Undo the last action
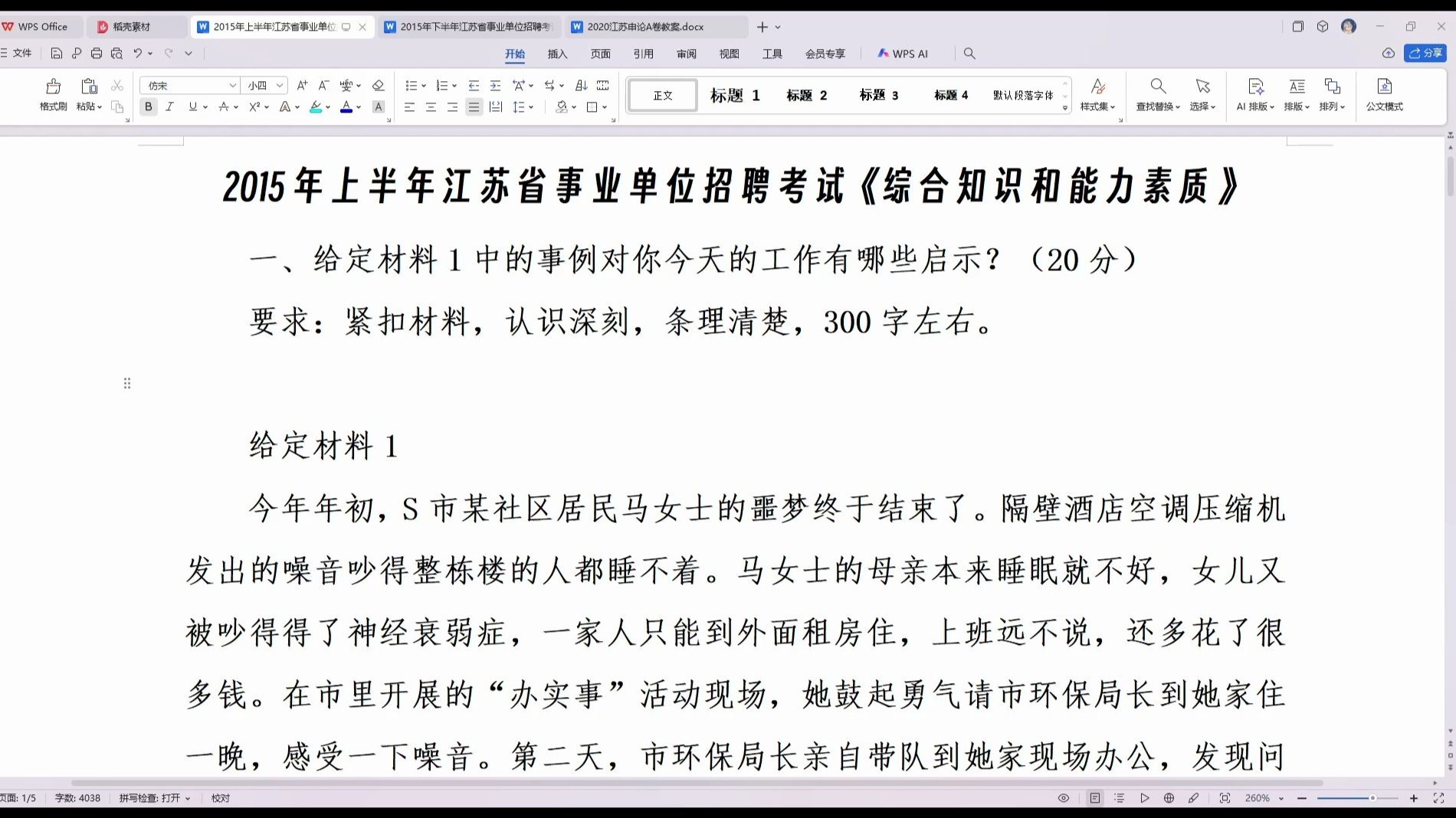 [138, 54]
